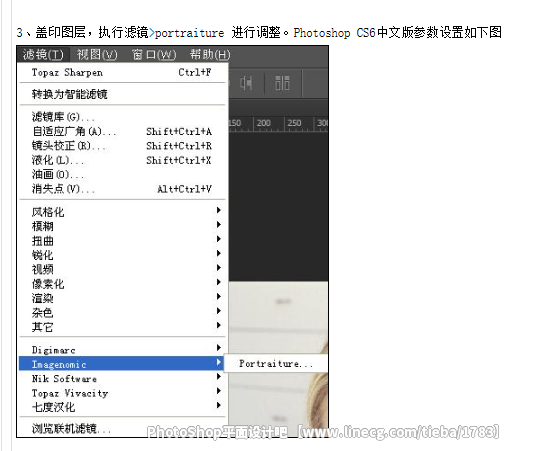The width and height of the screenshot is (555, 451).
Task: Expand the Topaz Vivacity submenu
Action: 122,393
